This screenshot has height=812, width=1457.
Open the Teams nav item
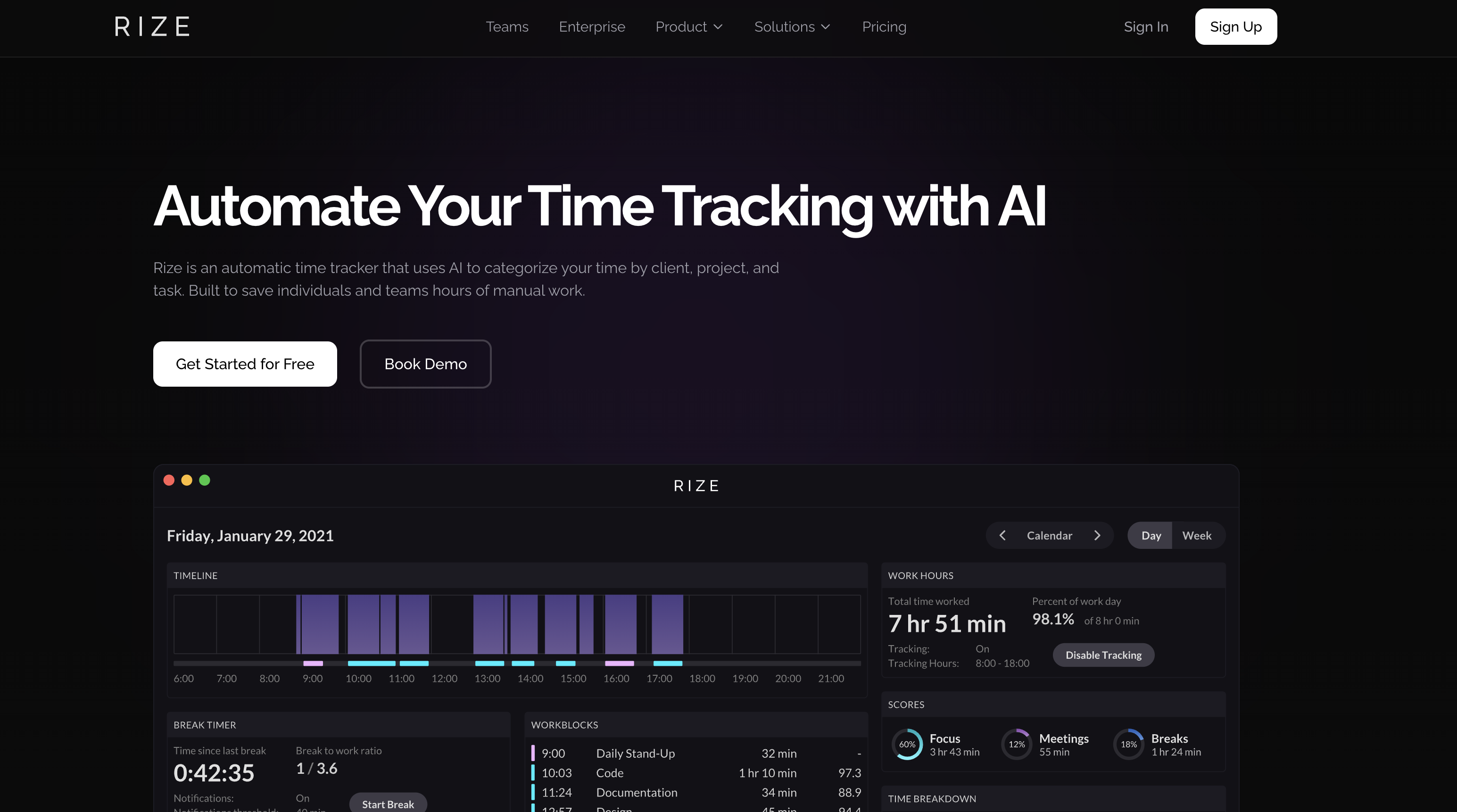(507, 26)
